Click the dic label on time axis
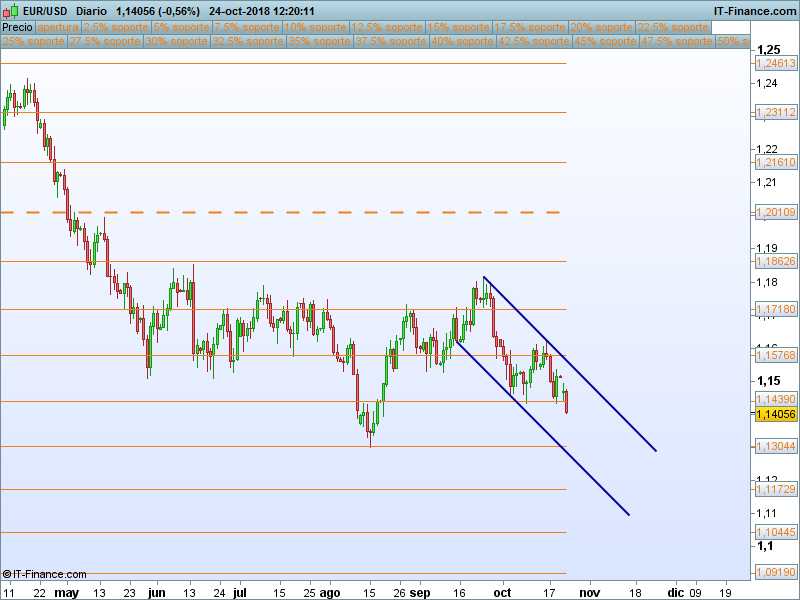The image size is (800, 600). 676,593
